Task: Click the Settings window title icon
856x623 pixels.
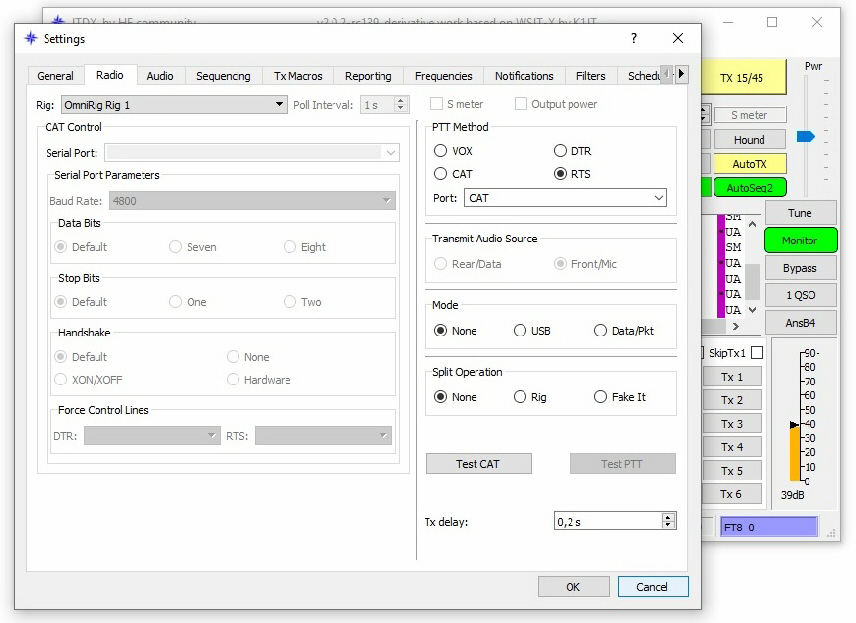Action: click(x=30, y=39)
